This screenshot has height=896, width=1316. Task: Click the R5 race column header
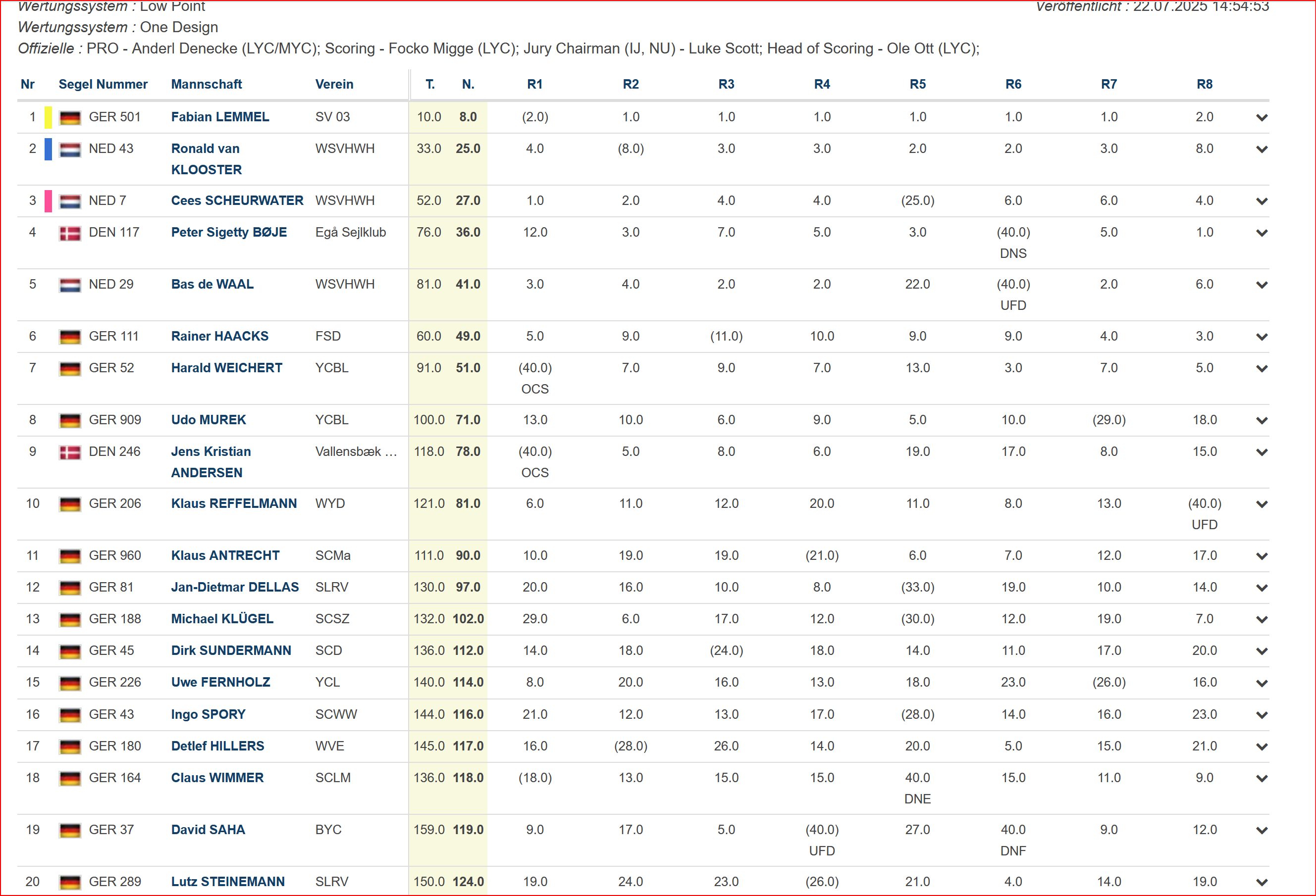pyautogui.click(x=917, y=84)
